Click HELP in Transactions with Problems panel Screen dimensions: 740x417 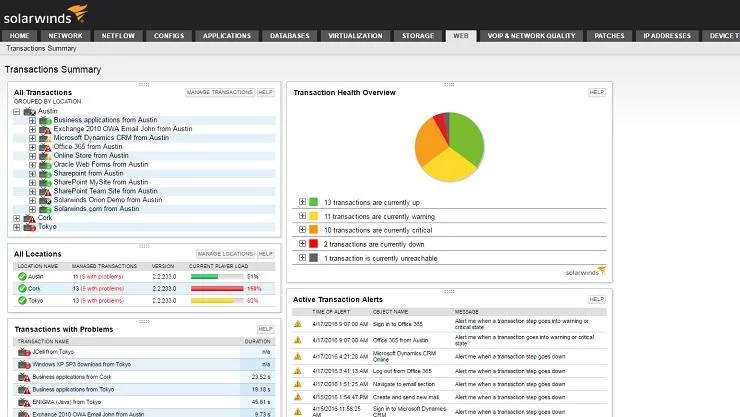pyautogui.click(x=265, y=329)
